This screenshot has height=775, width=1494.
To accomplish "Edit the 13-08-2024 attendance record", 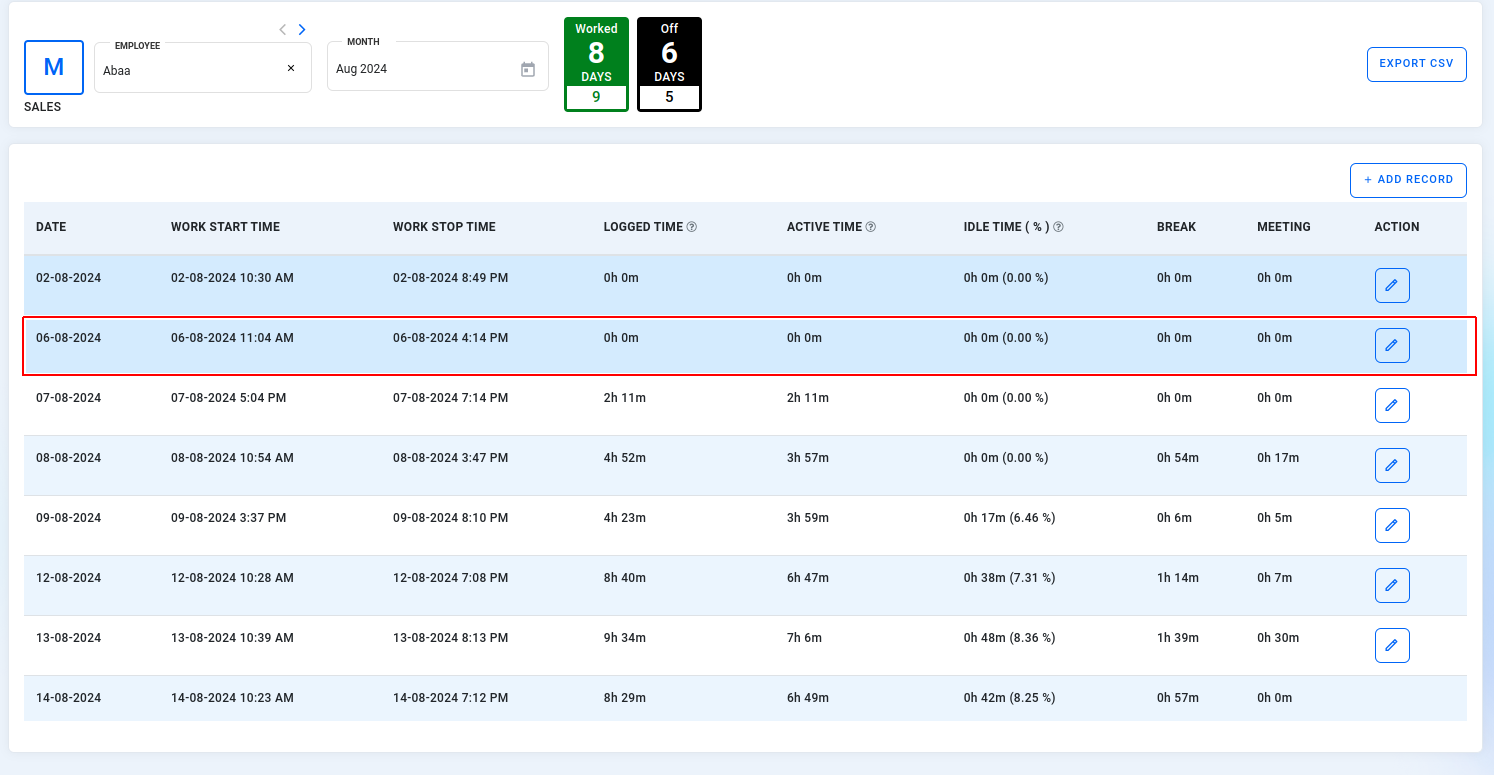I will click(1392, 645).
